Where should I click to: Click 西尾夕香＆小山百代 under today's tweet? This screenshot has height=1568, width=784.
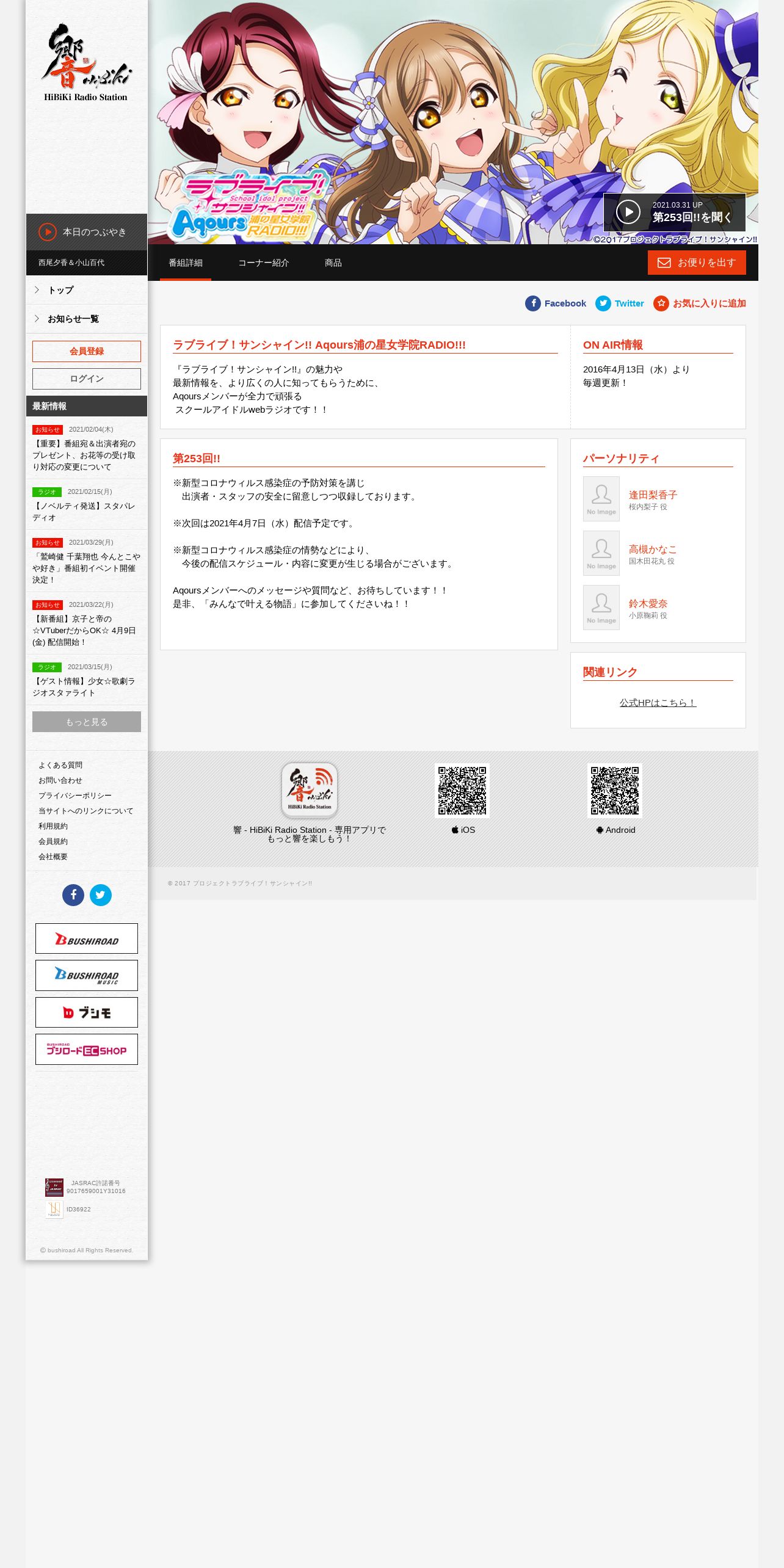point(71,263)
